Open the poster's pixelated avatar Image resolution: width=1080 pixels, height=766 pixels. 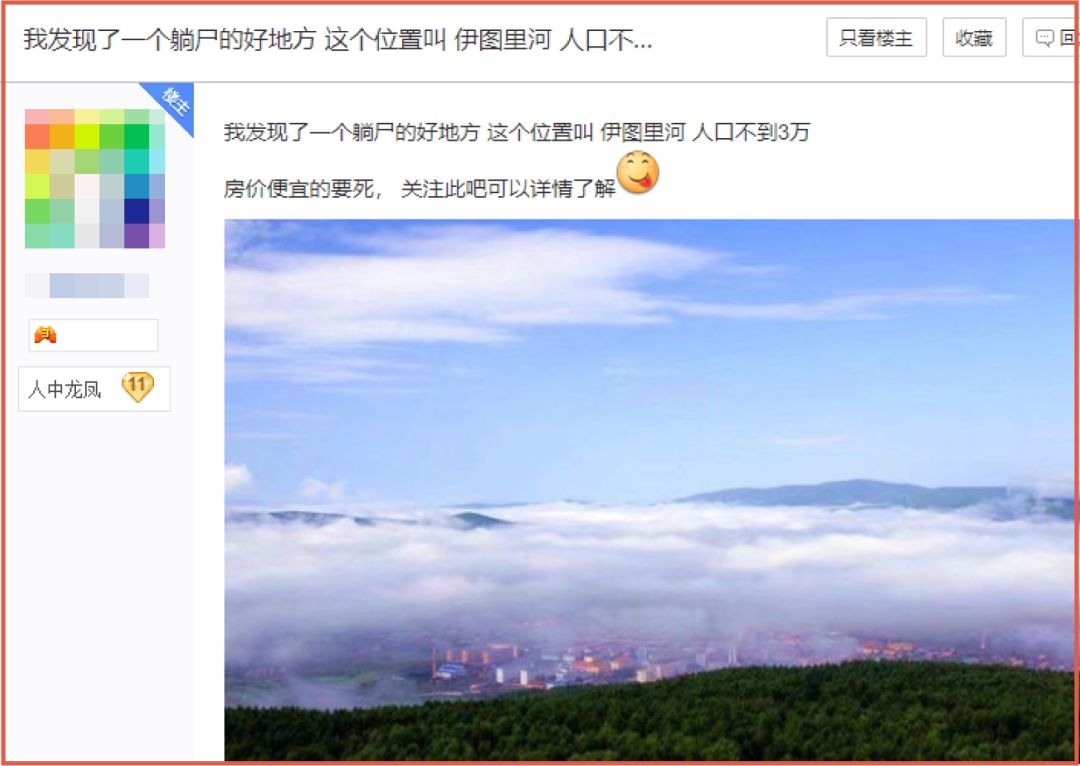[95, 178]
